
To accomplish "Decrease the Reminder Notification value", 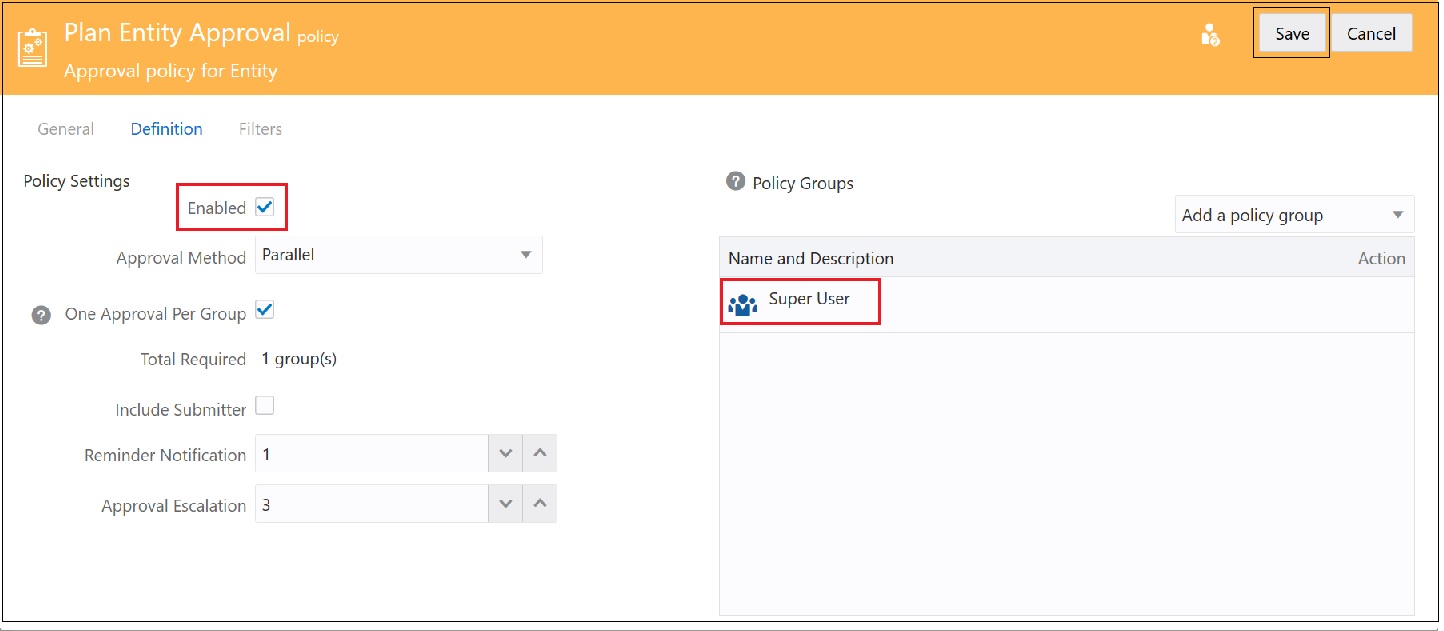I will click(505, 453).
